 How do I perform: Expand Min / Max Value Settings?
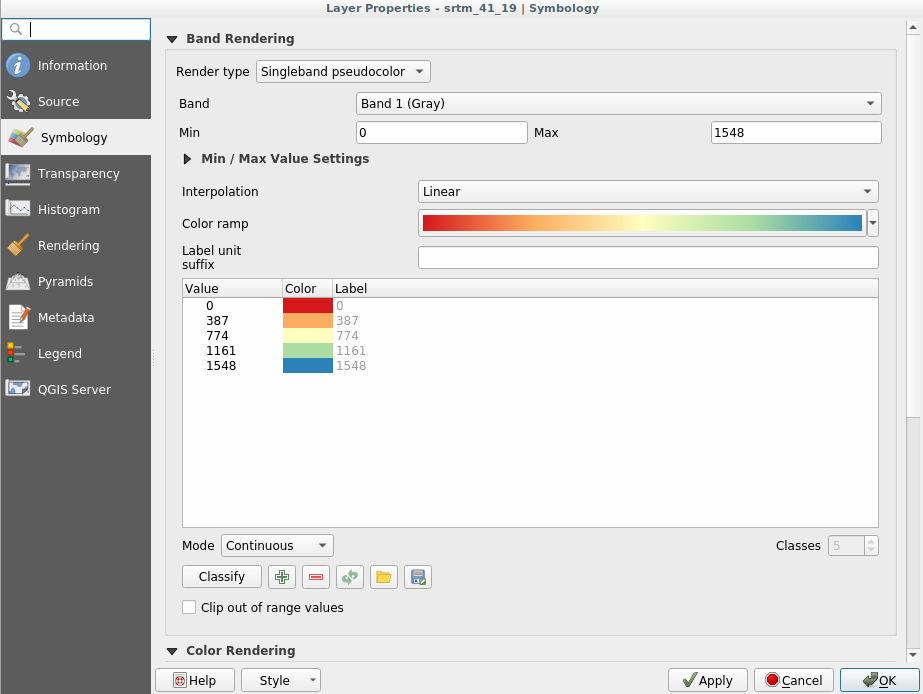tap(187, 159)
